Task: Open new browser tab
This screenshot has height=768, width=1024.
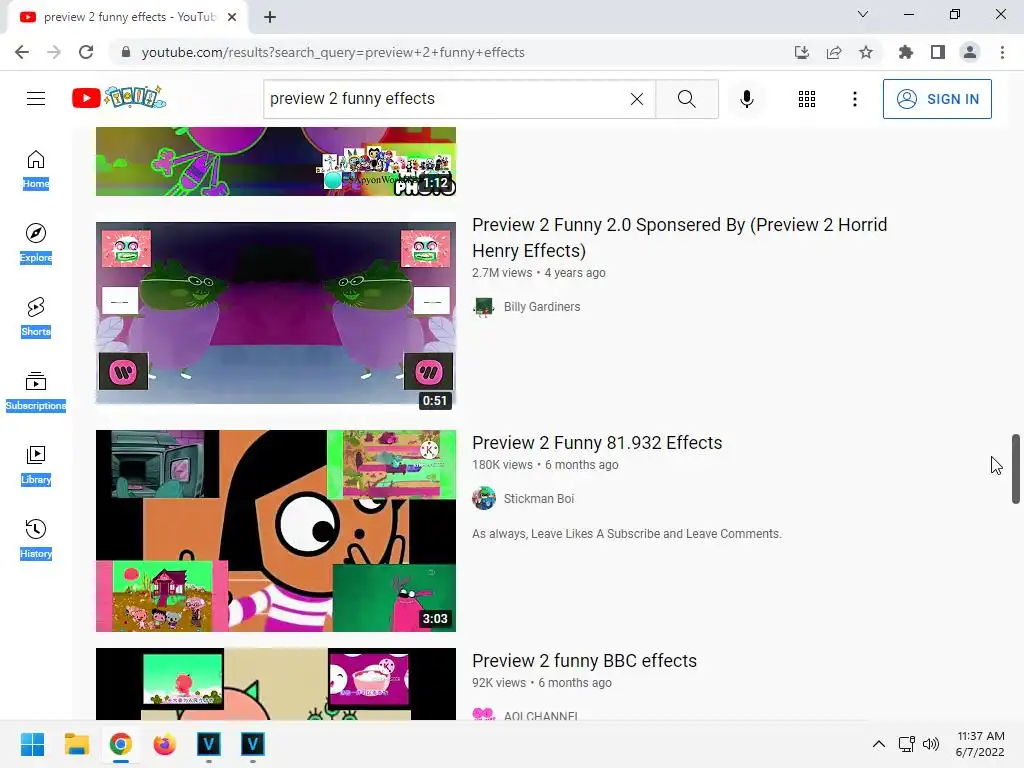Action: click(x=270, y=17)
